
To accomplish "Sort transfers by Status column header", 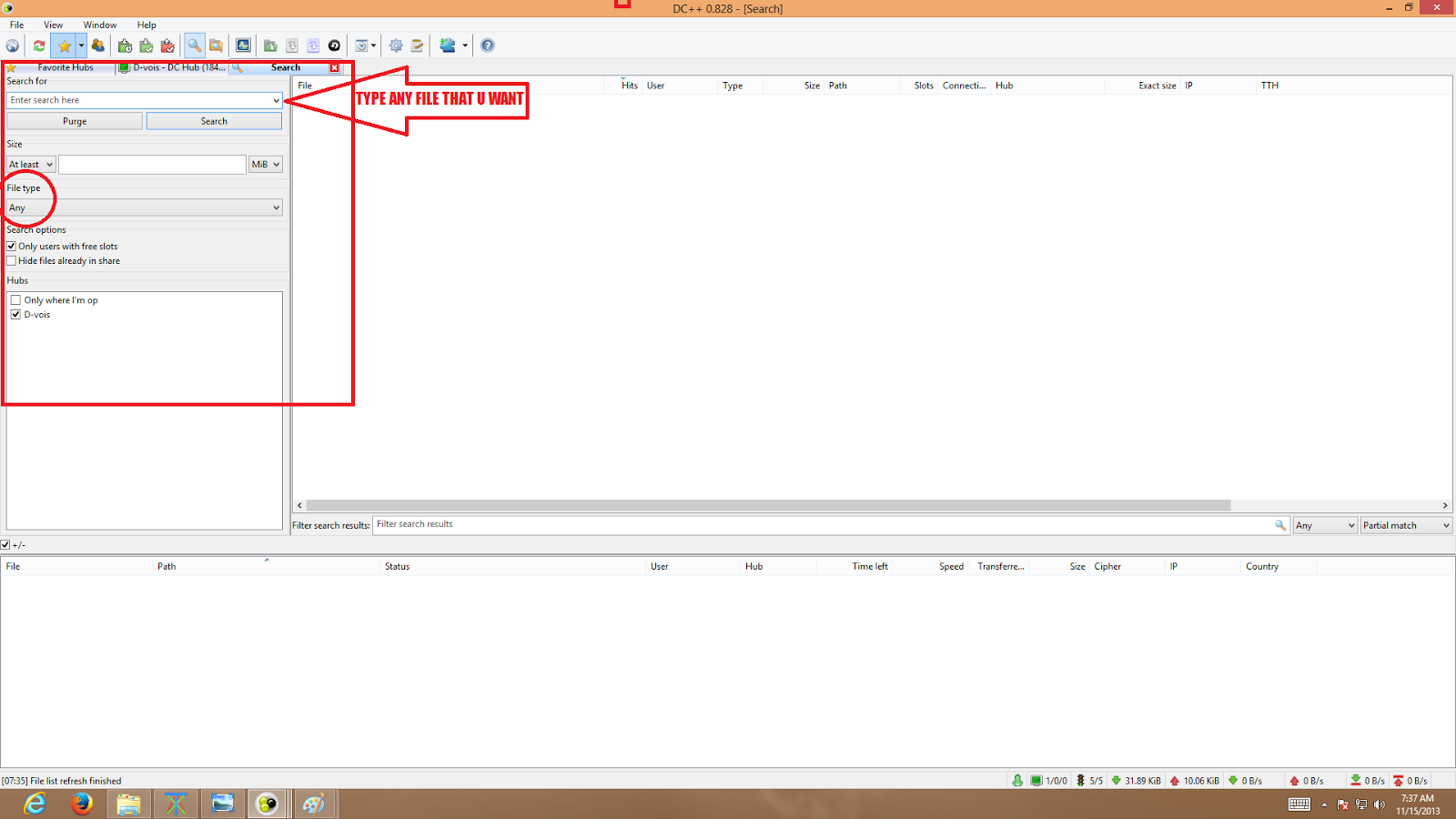I will pyautogui.click(x=513, y=566).
